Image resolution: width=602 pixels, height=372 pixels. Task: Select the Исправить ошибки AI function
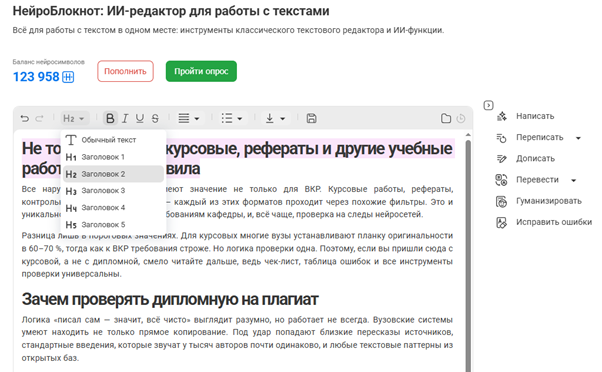[554, 222]
